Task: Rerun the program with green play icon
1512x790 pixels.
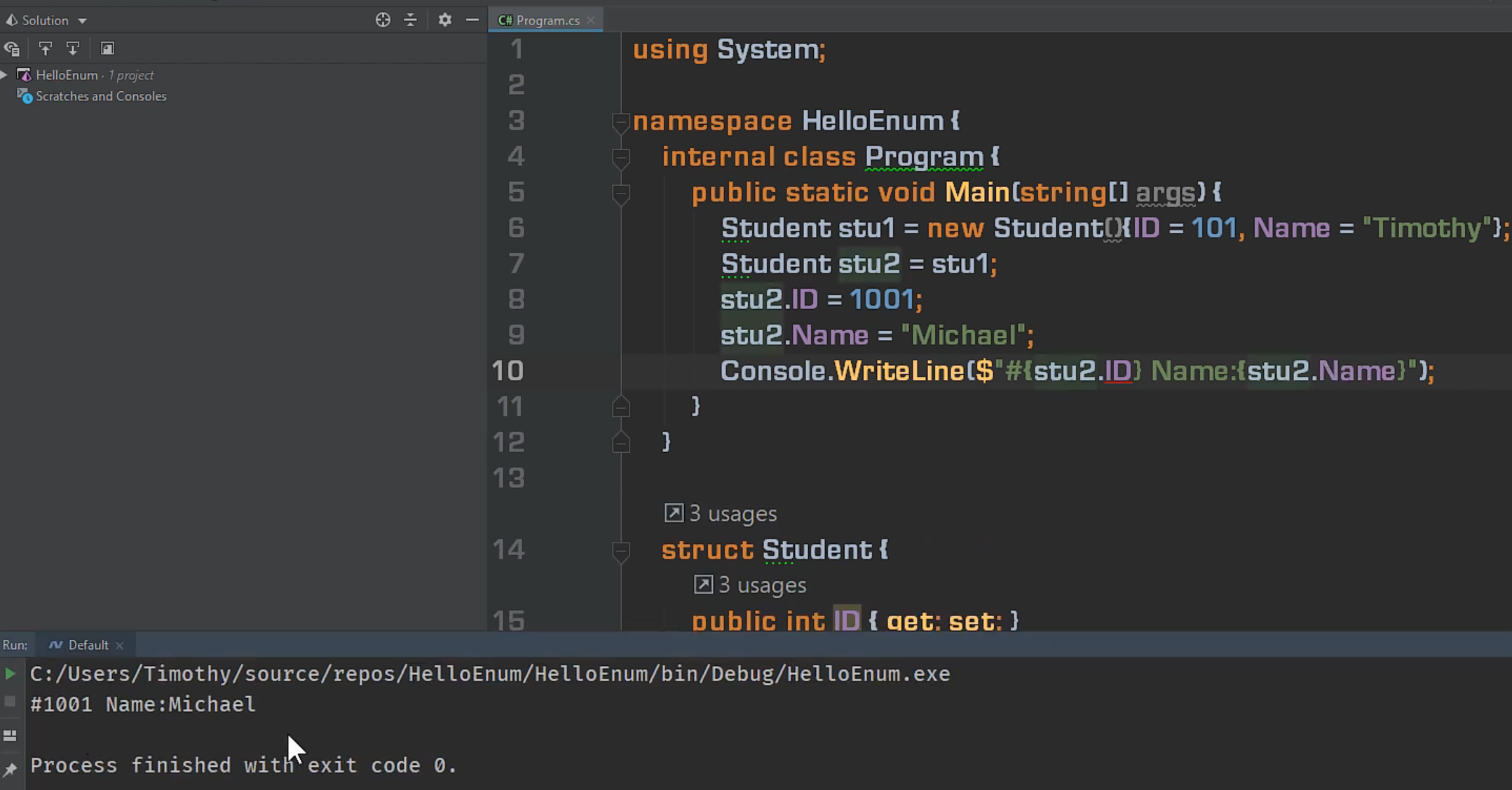Action: [x=10, y=674]
